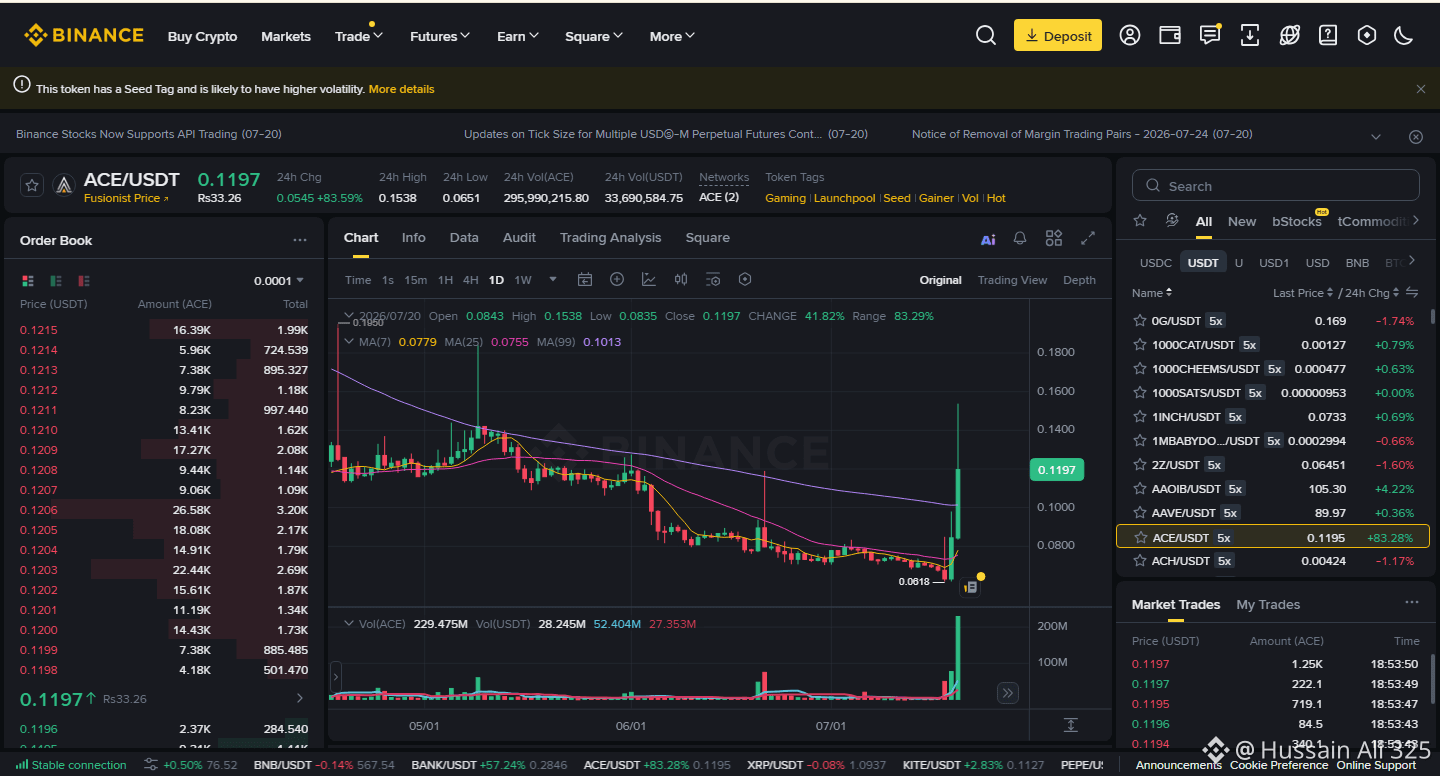Open the My Trades tab

pyautogui.click(x=1268, y=604)
